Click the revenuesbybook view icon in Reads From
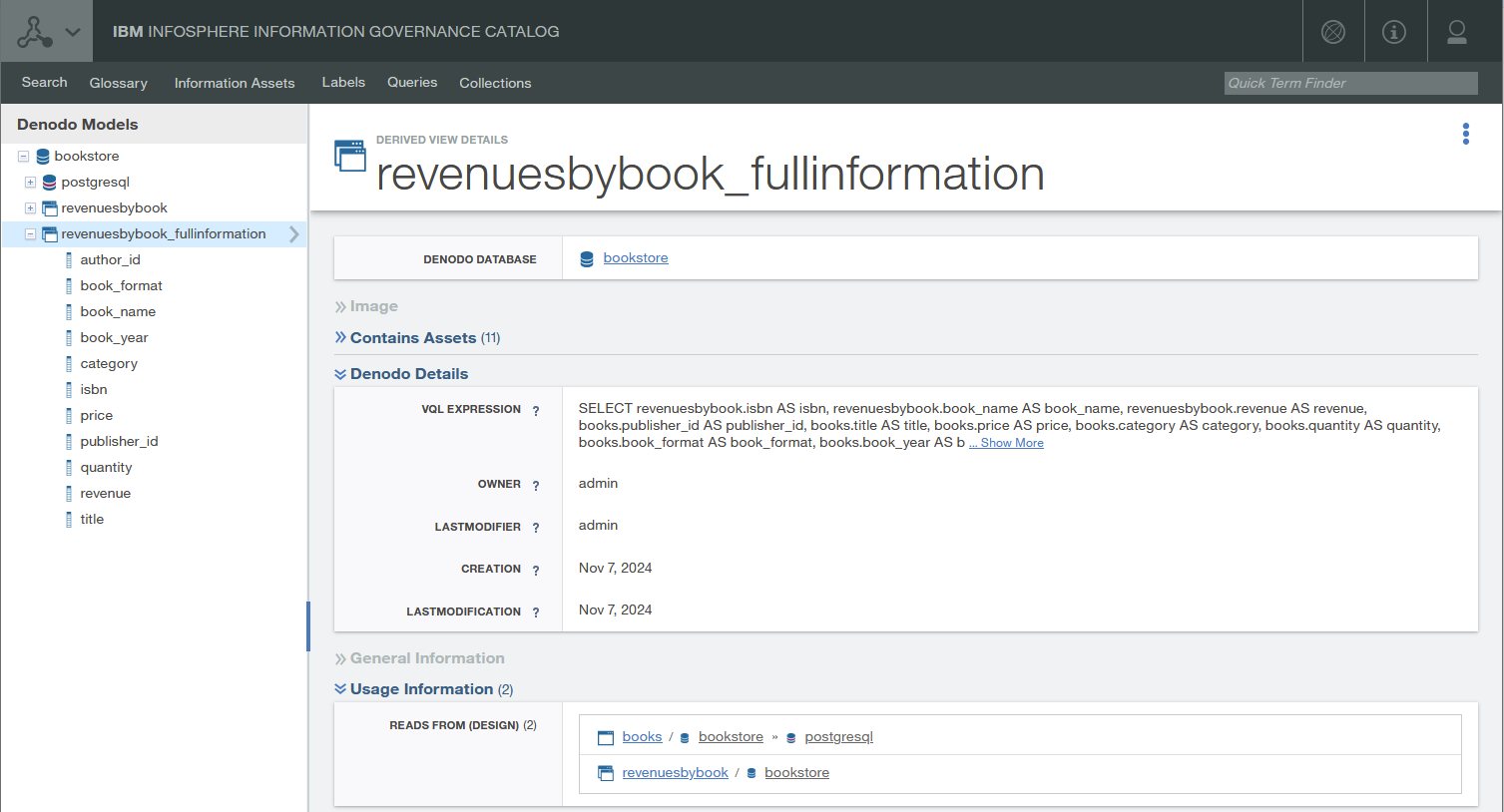 (606, 773)
